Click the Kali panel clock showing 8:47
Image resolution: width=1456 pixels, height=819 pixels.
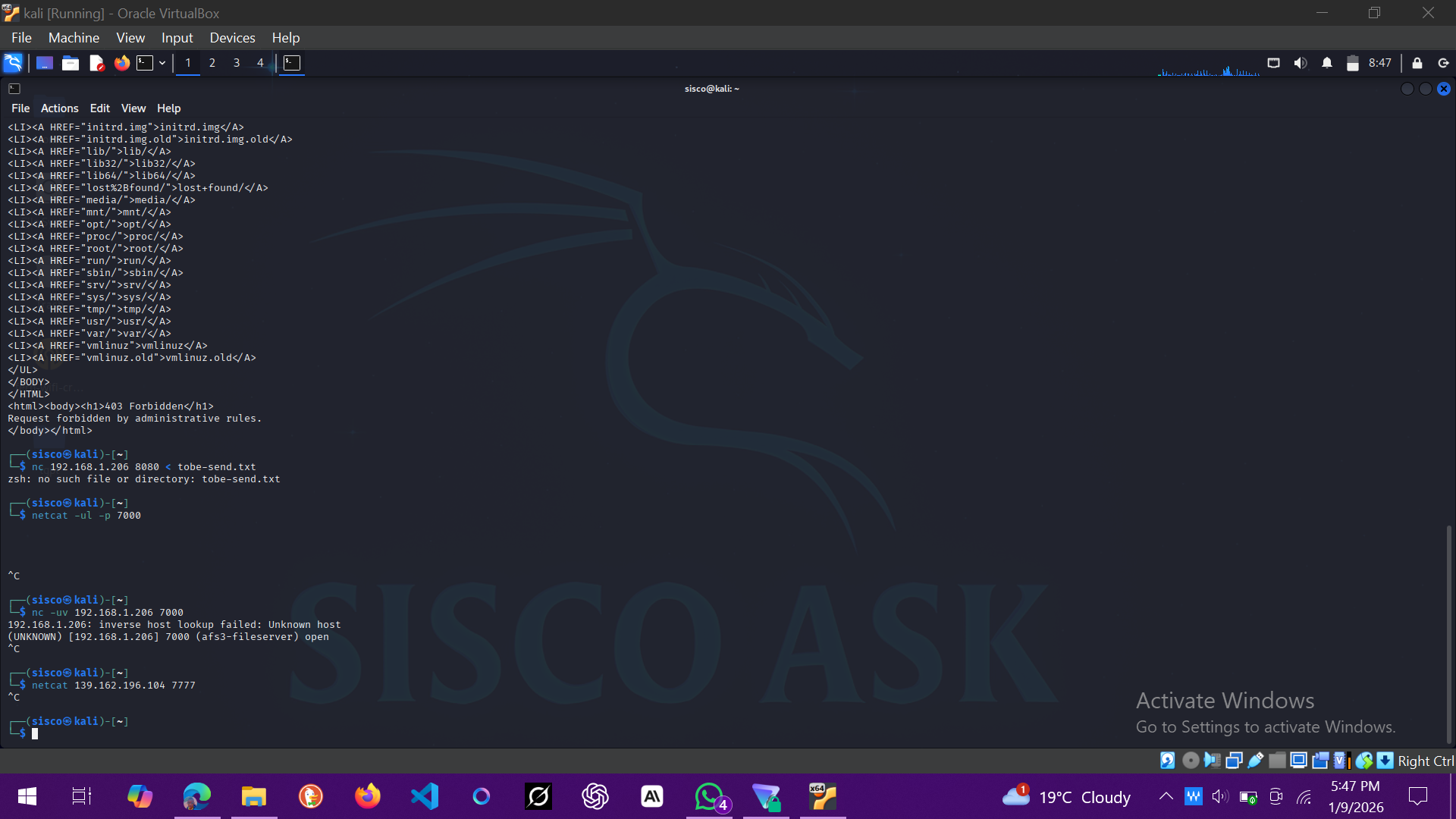point(1380,63)
